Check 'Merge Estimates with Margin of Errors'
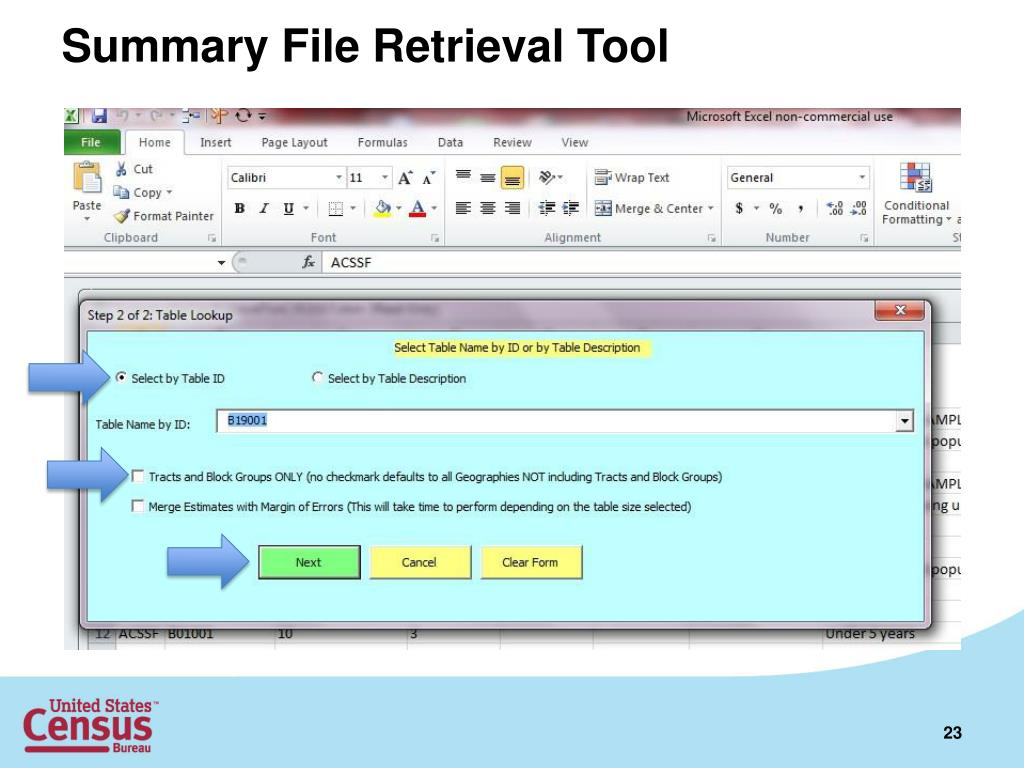This screenshot has height=768, width=1024. (137, 507)
